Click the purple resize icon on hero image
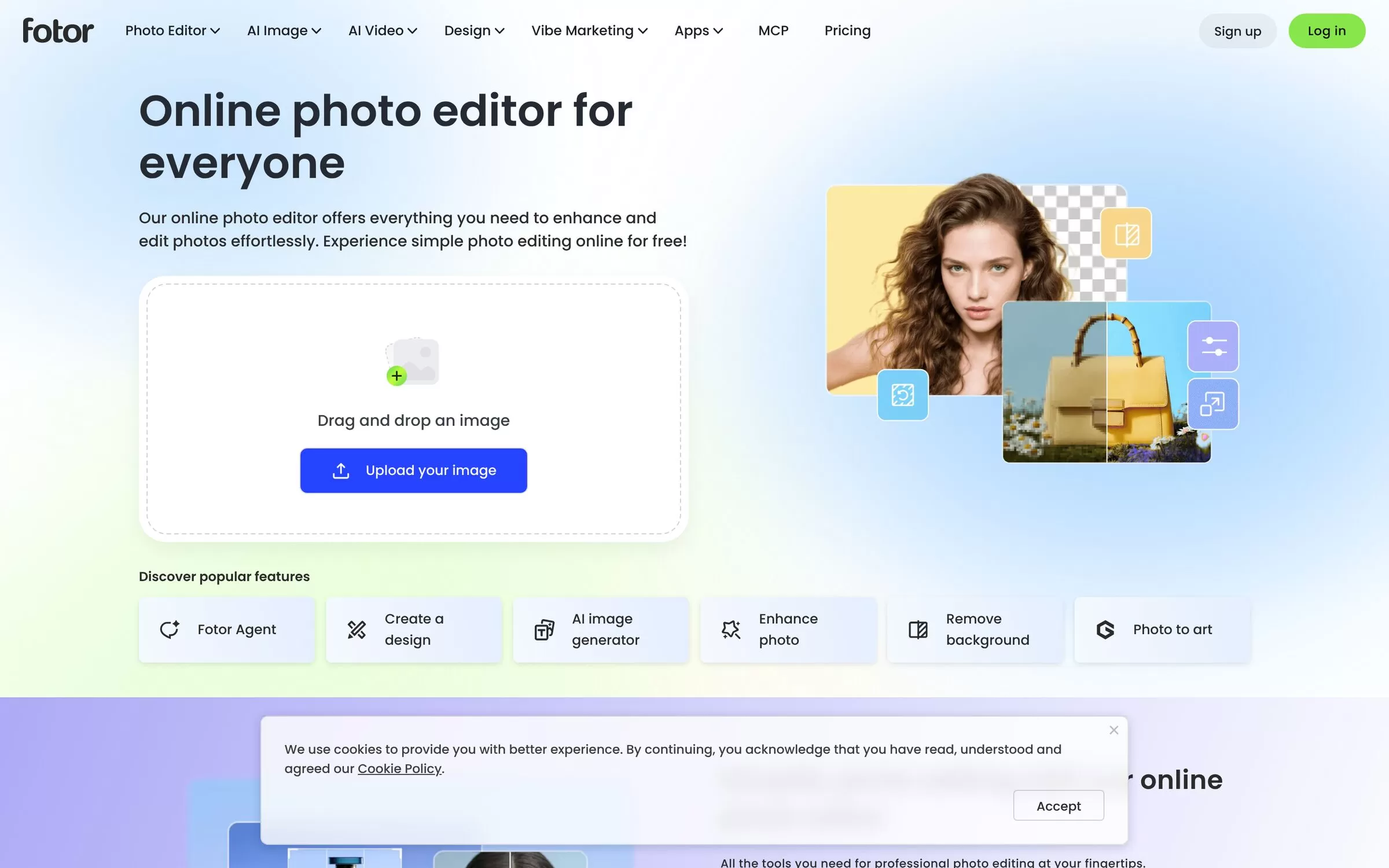Screen dimensions: 1389x868 click(x=1213, y=404)
